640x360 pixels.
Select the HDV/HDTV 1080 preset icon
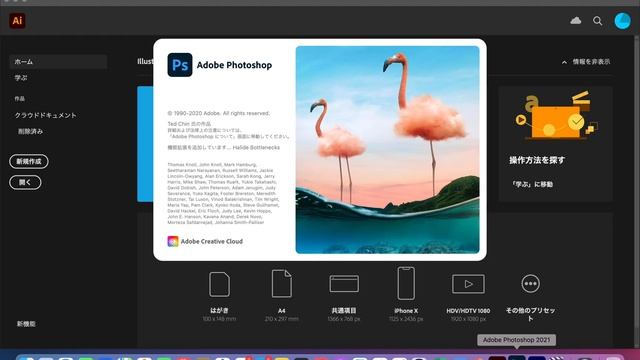click(468, 284)
